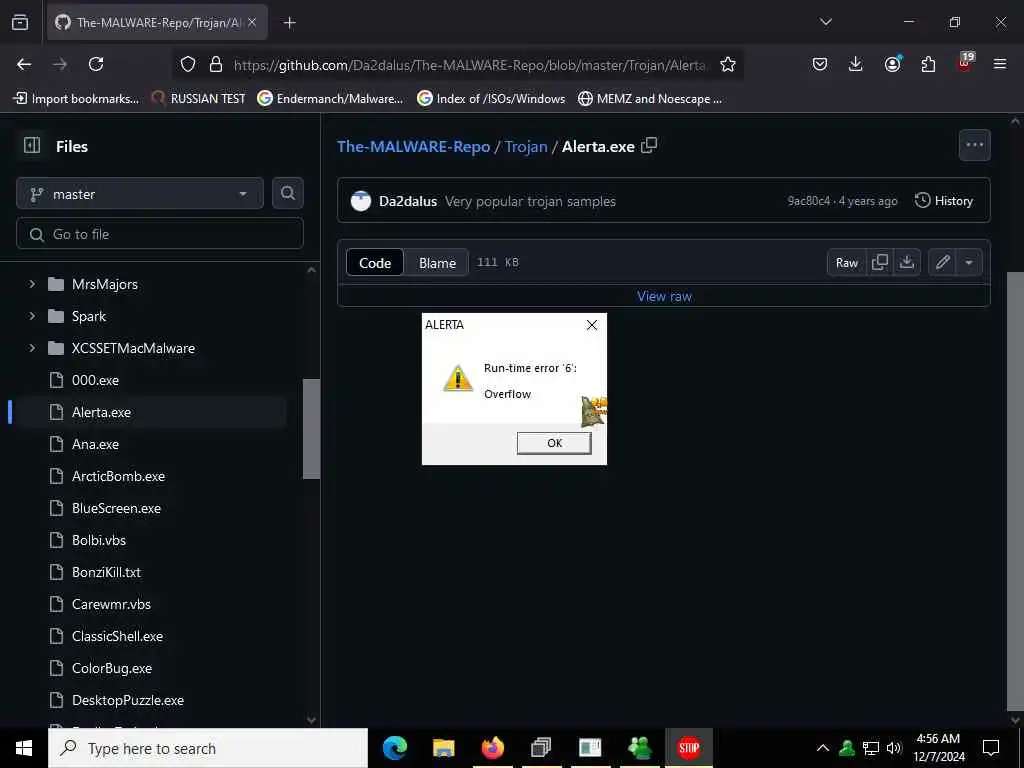1024x768 pixels.
Task: Go back using the browser back arrow
Action: tap(24, 64)
